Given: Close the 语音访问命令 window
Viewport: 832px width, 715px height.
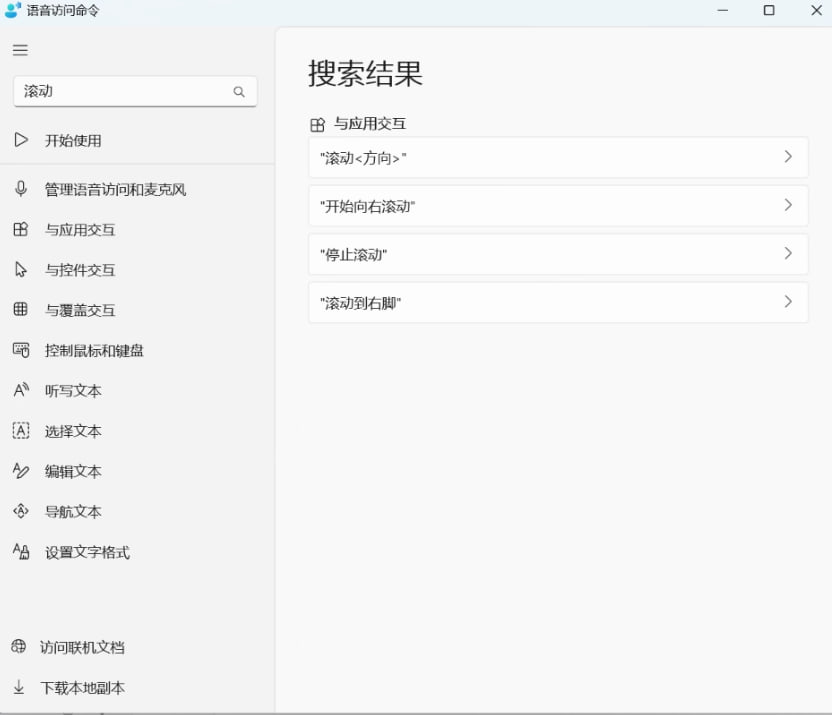Looking at the screenshot, I should pos(817,10).
